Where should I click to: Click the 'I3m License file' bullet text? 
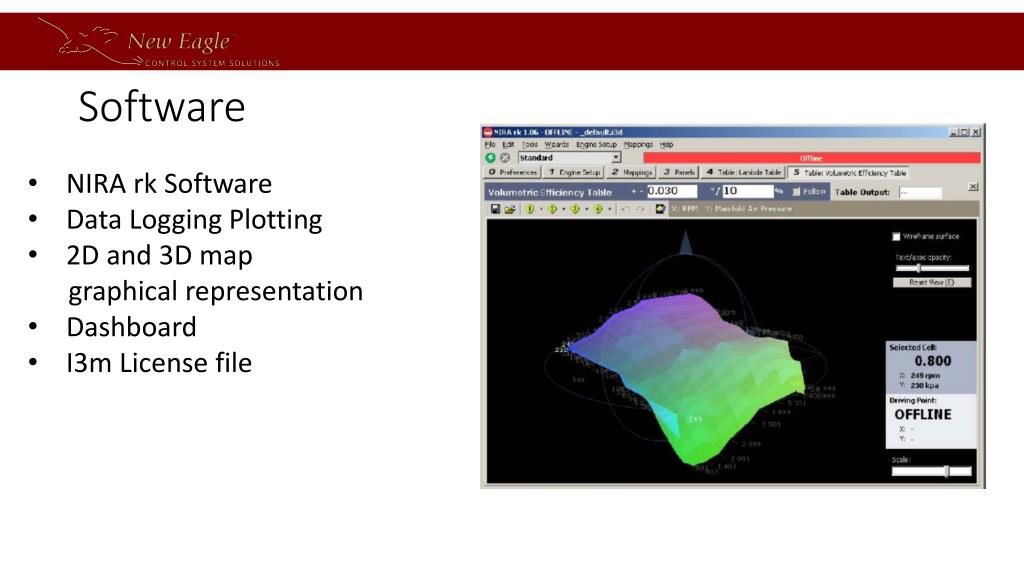pos(159,363)
